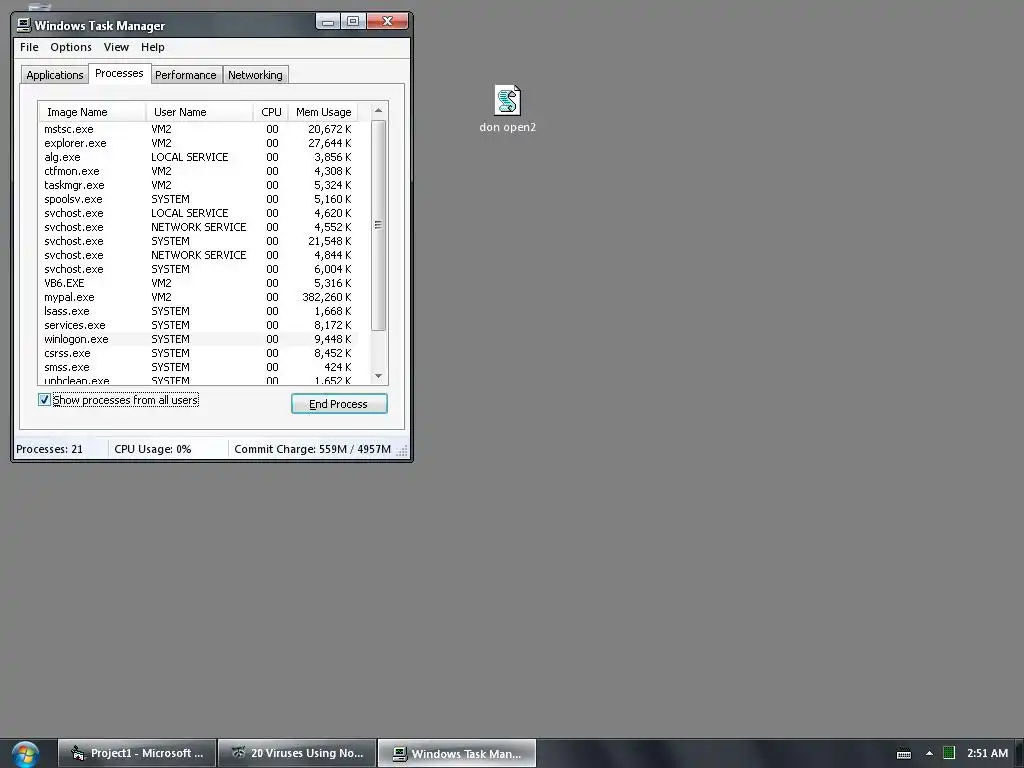This screenshot has height=768, width=1024.
Task: Select the alg.exe process row
Action: 199,157
